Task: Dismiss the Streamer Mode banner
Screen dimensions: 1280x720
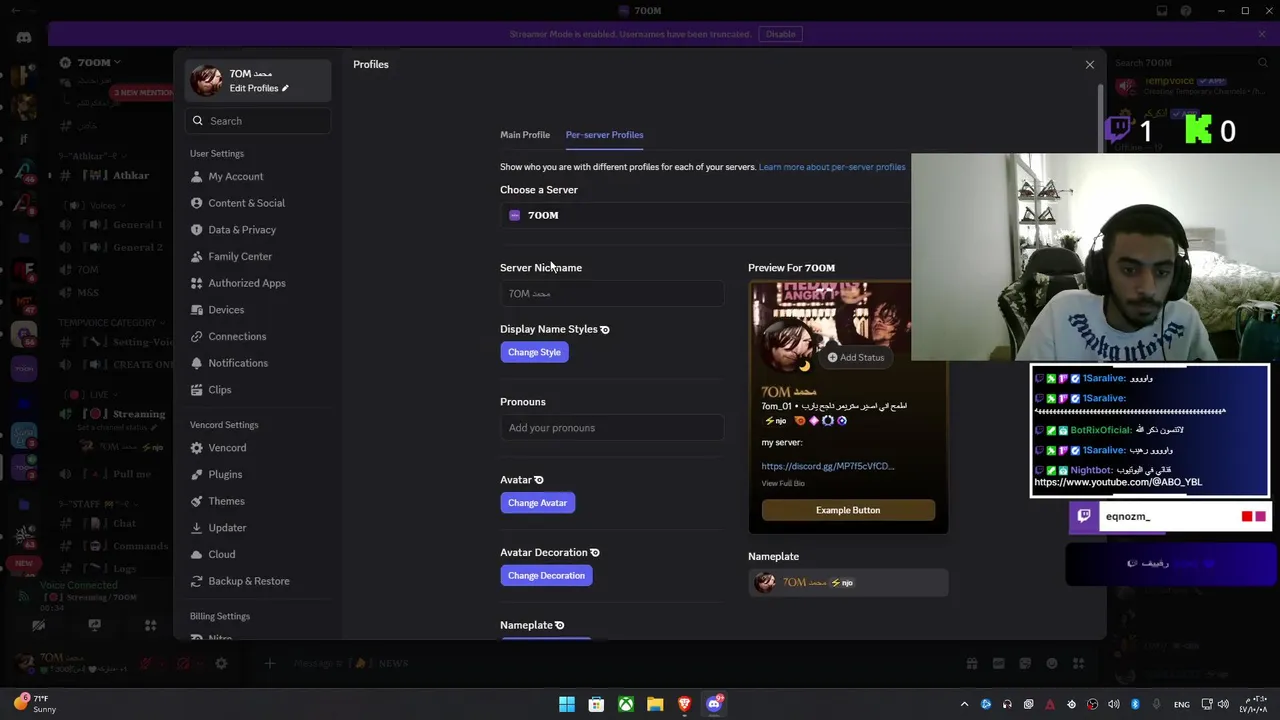Action: [1262, 34]
